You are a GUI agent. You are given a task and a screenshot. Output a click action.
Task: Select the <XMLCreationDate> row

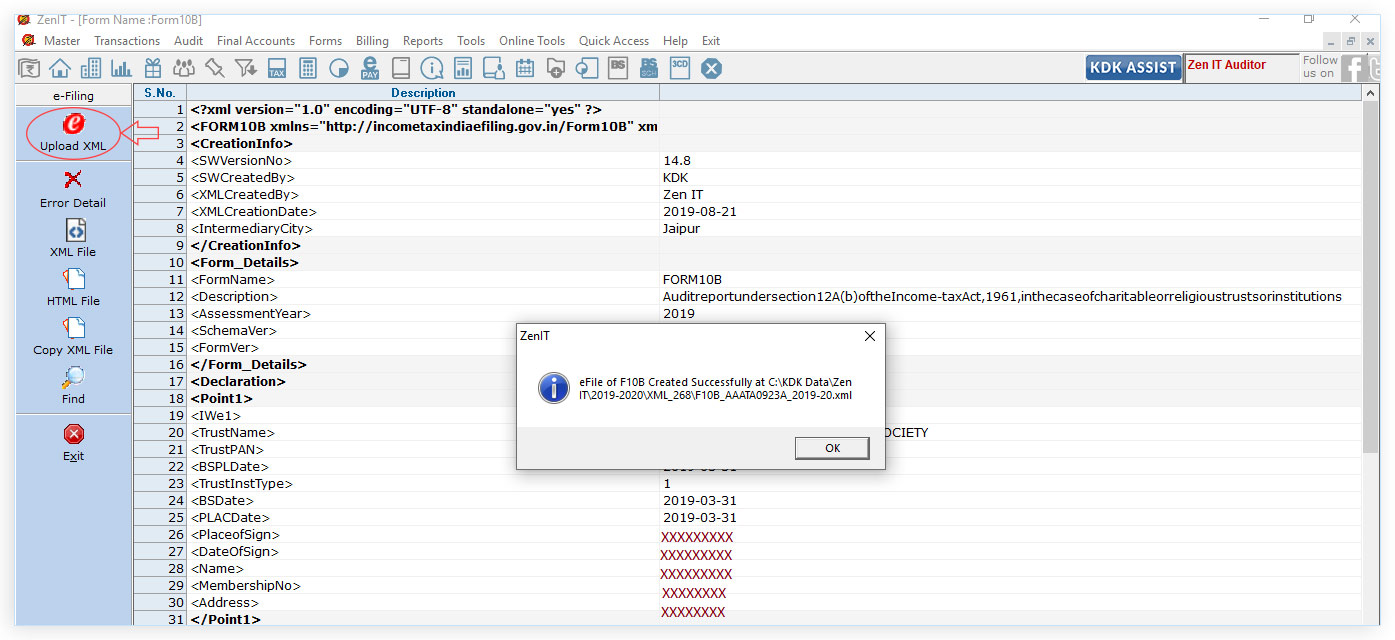(748, 211)
